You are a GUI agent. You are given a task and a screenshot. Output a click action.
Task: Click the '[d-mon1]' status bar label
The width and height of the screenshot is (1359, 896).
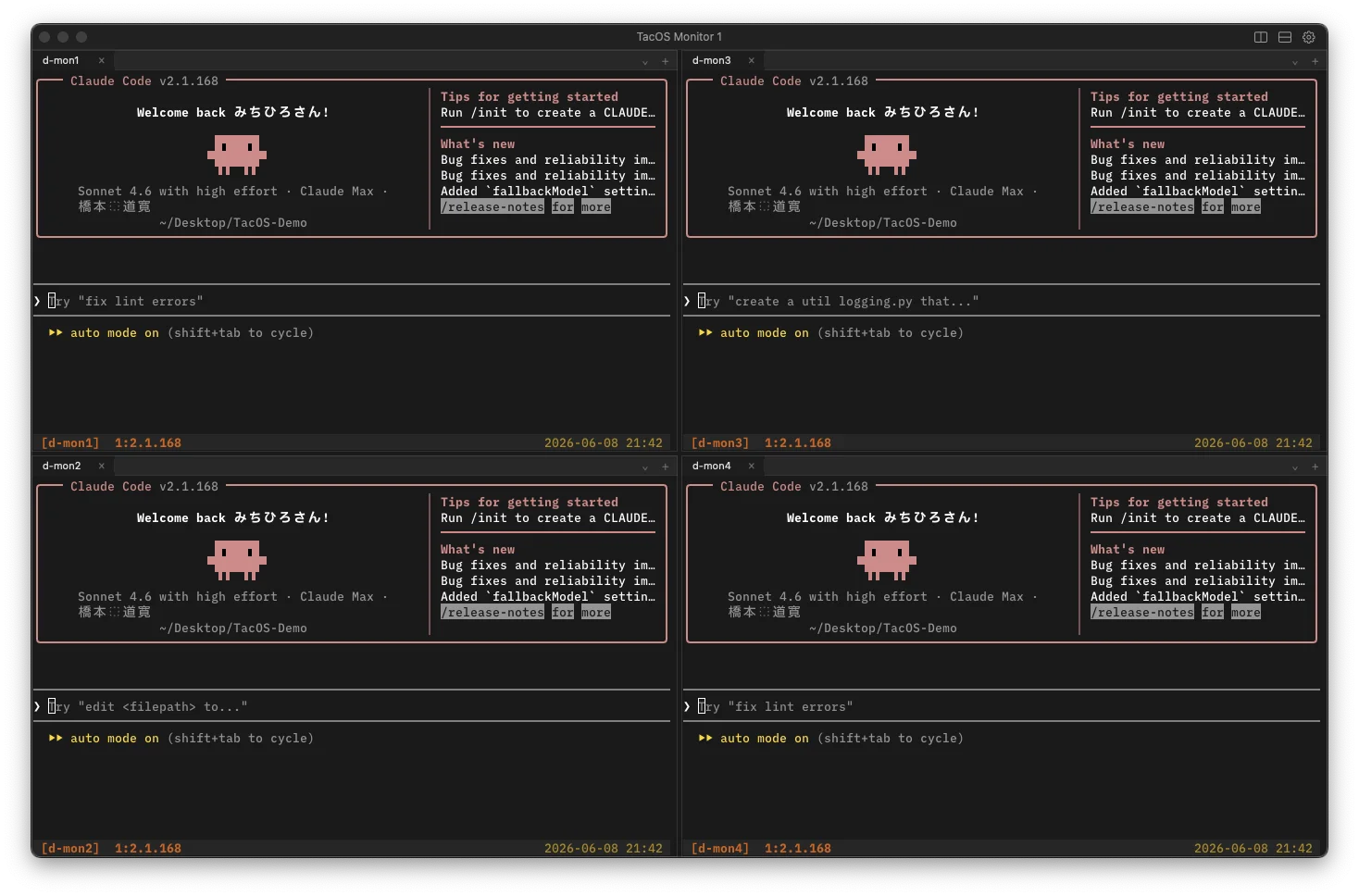(x=70, y=443)
